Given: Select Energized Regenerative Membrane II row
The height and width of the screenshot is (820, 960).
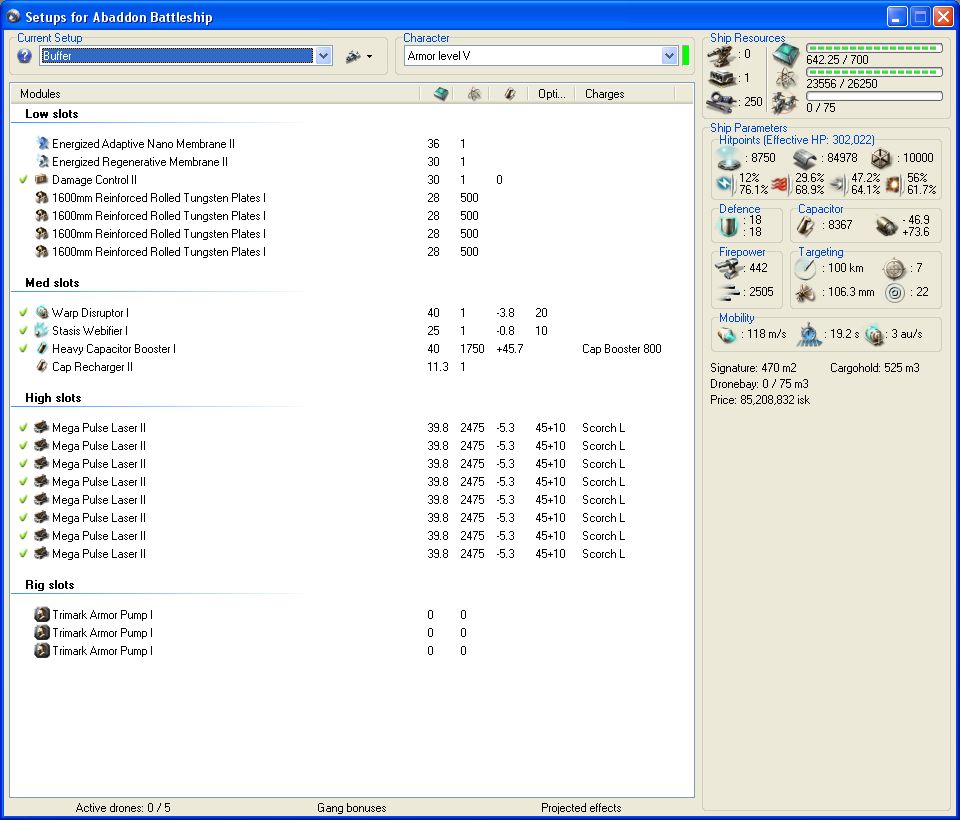Looking at the screenshot, I should 352,162.
